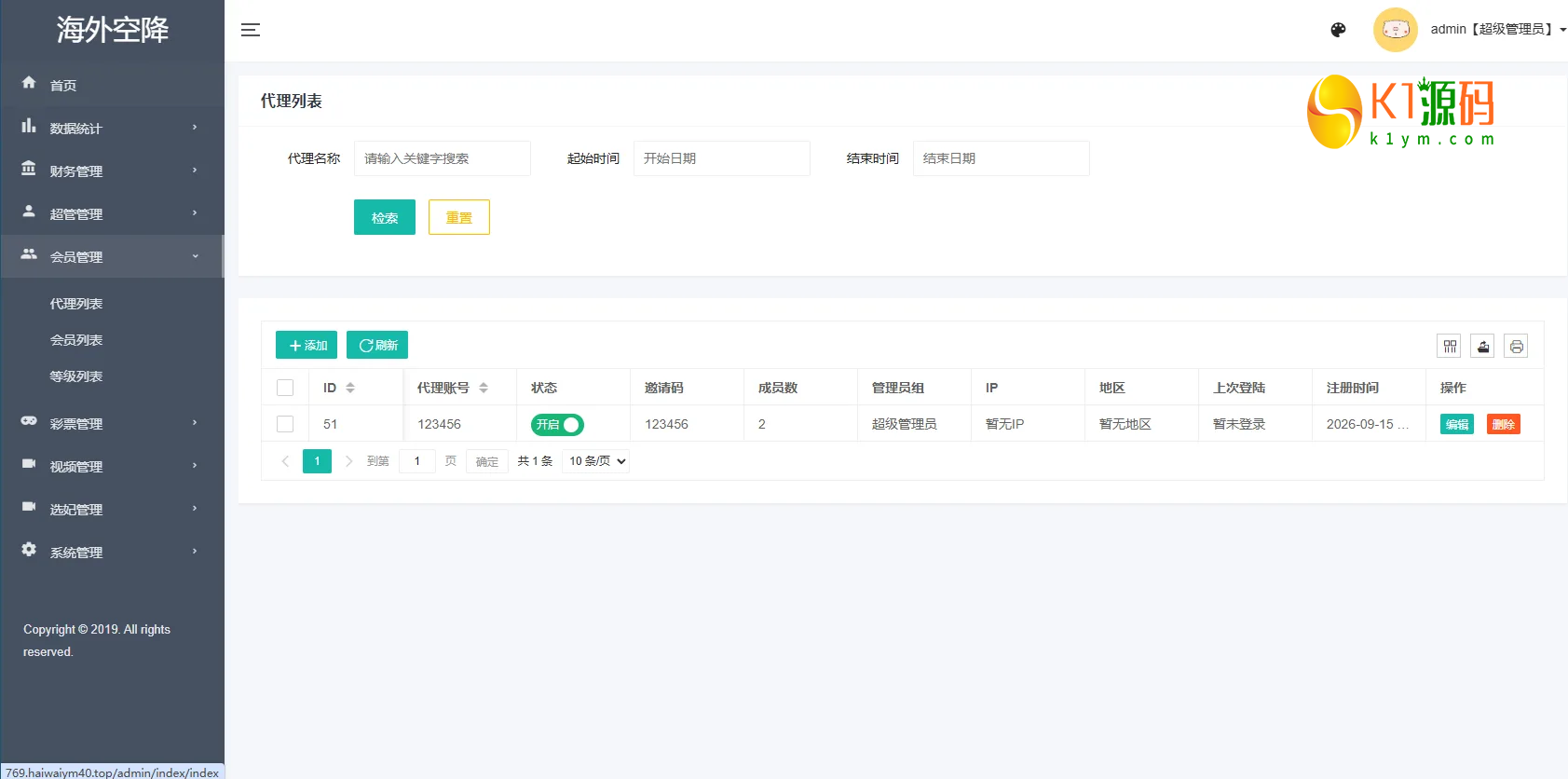Screen dimensions: 1568x779
Task: Open the 10 条/页 page size dropdown
Action: [596, 461]
